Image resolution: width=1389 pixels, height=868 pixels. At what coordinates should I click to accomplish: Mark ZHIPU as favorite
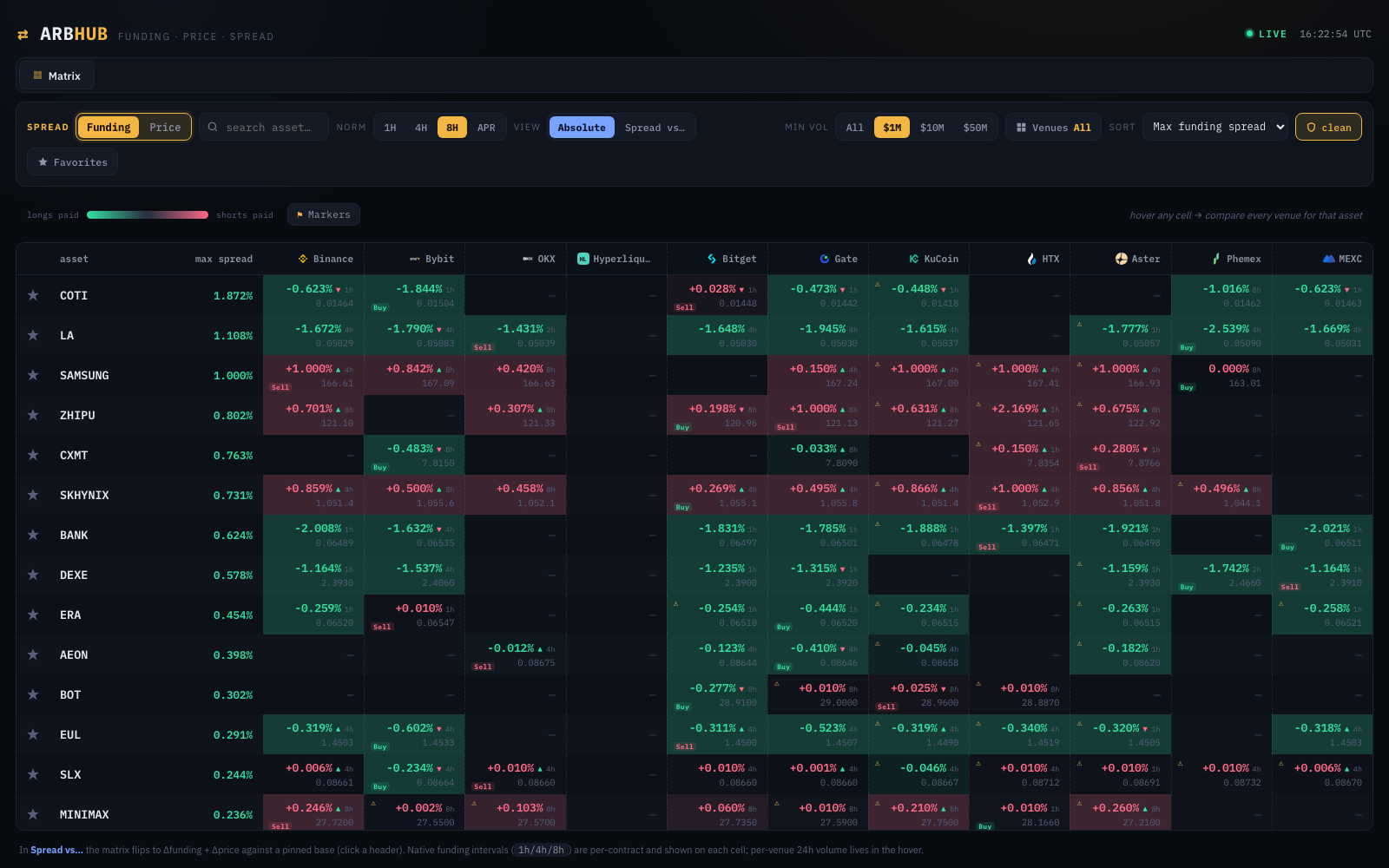(x=33, y=415)
